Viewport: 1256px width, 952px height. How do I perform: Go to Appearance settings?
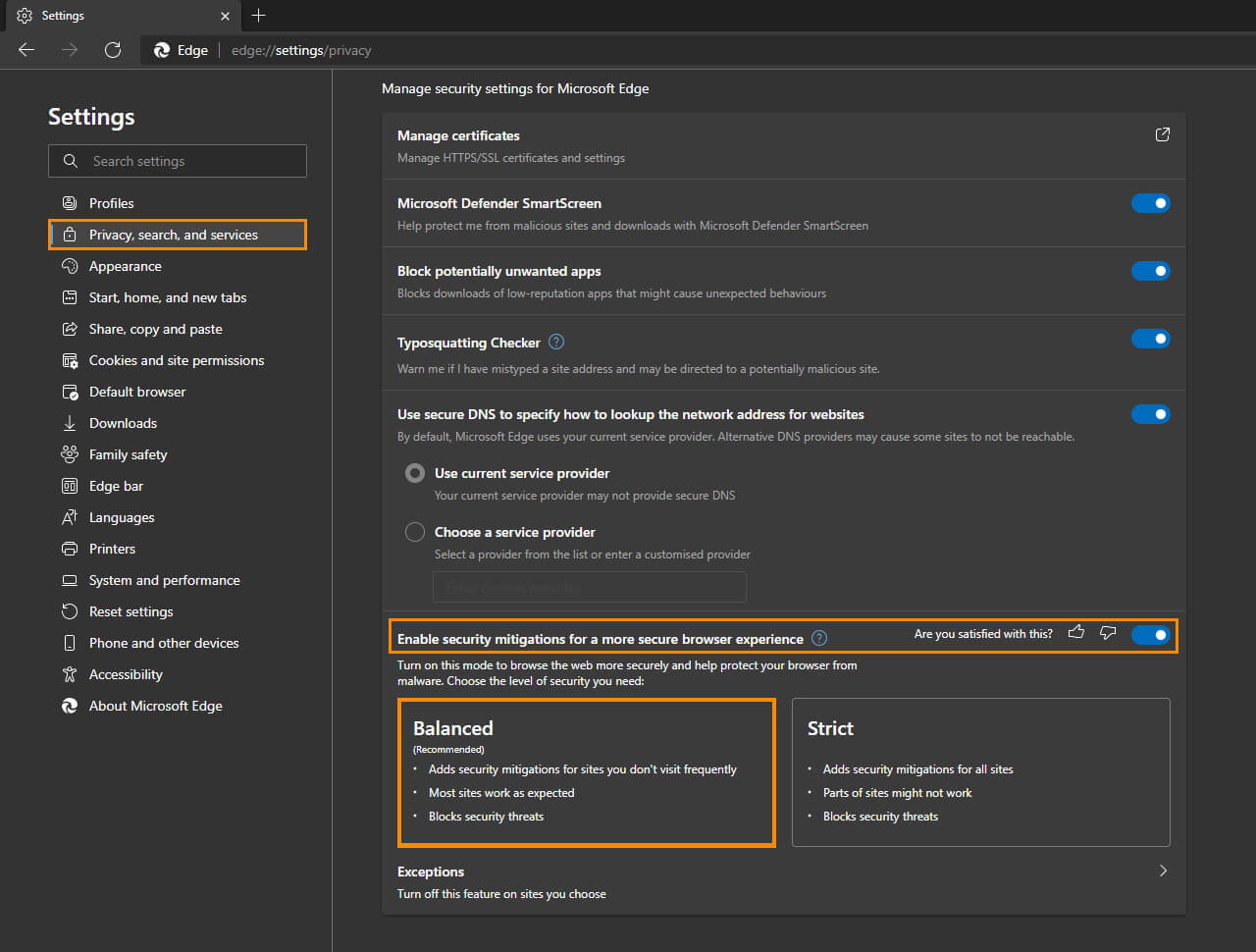tap(178, 266)
